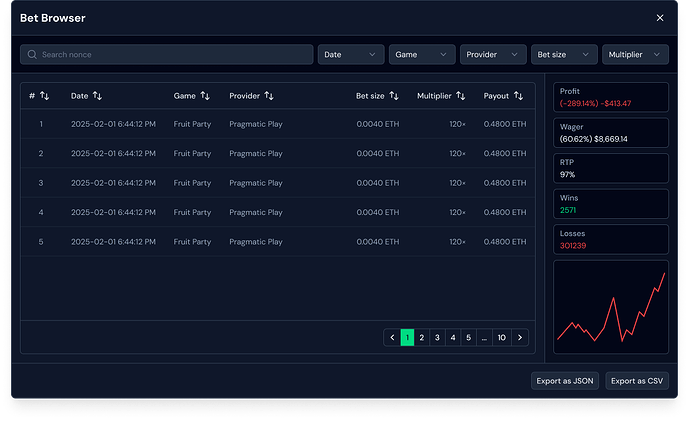Click the red profit line chart

610,308
